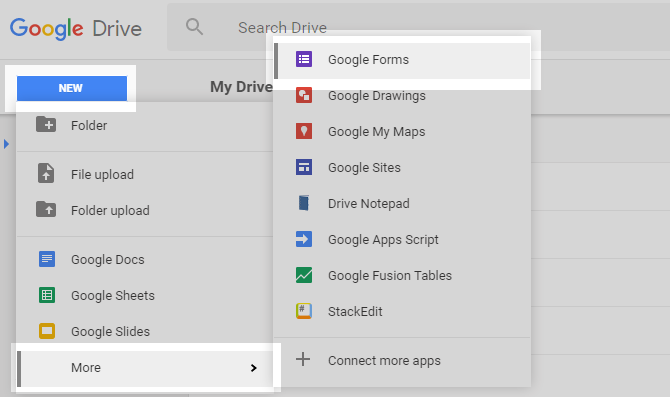
Task: Click the Google Drawings red icon
Action: (304, 95)
